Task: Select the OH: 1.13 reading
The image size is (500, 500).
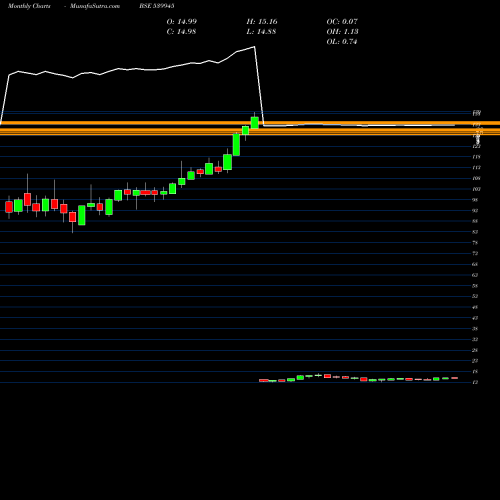Action: coord(342,32)
